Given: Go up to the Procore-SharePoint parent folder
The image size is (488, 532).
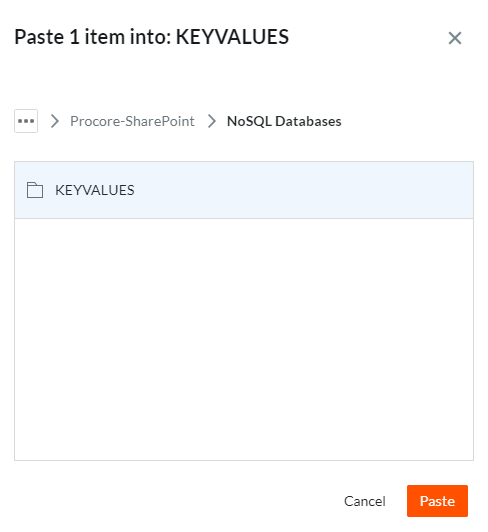Looking at the screenshot, I should pyautogui.click(x=132, y=121).
